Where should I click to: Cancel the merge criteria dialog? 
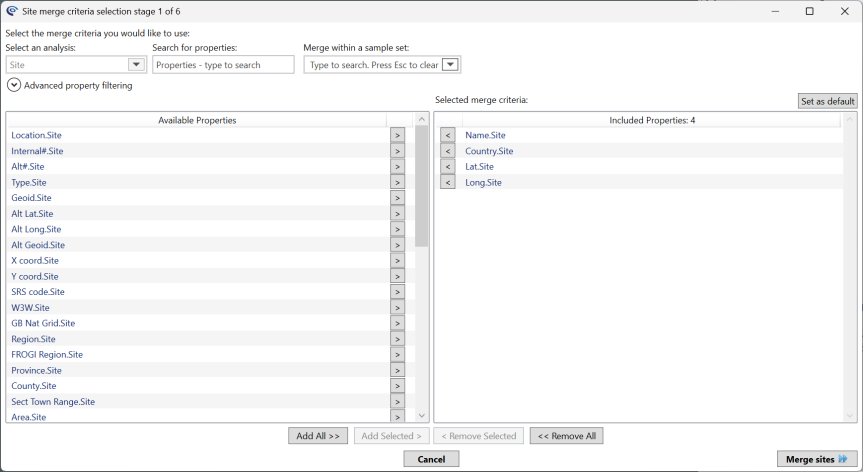coord(431,459)
